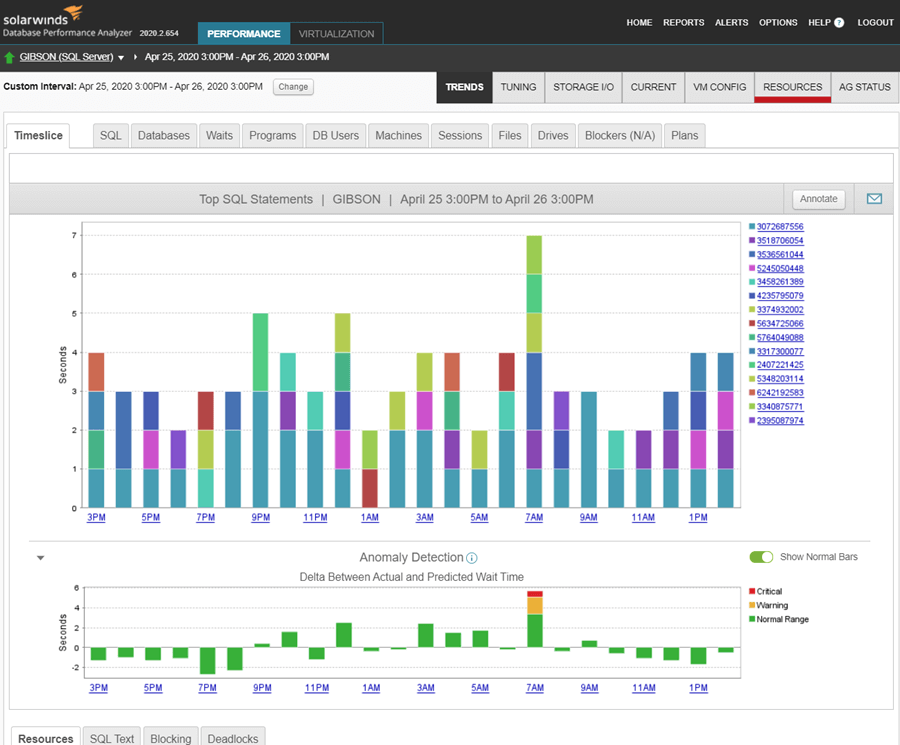Click the 9PM link under top chart

[x=261, y=517]
